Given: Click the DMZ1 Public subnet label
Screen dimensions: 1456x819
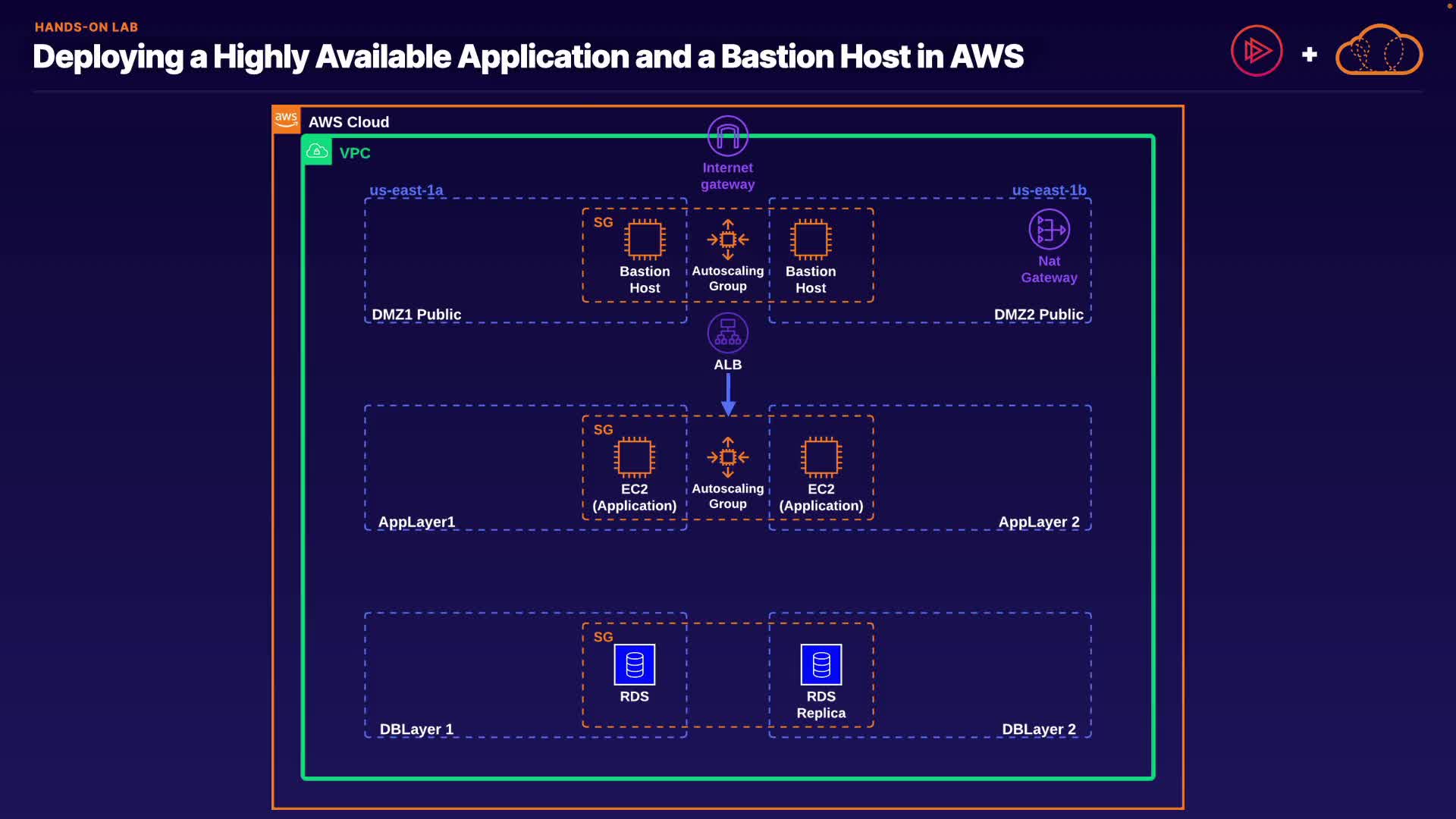Looking at the screenshot, I should [x=416, y=315].
